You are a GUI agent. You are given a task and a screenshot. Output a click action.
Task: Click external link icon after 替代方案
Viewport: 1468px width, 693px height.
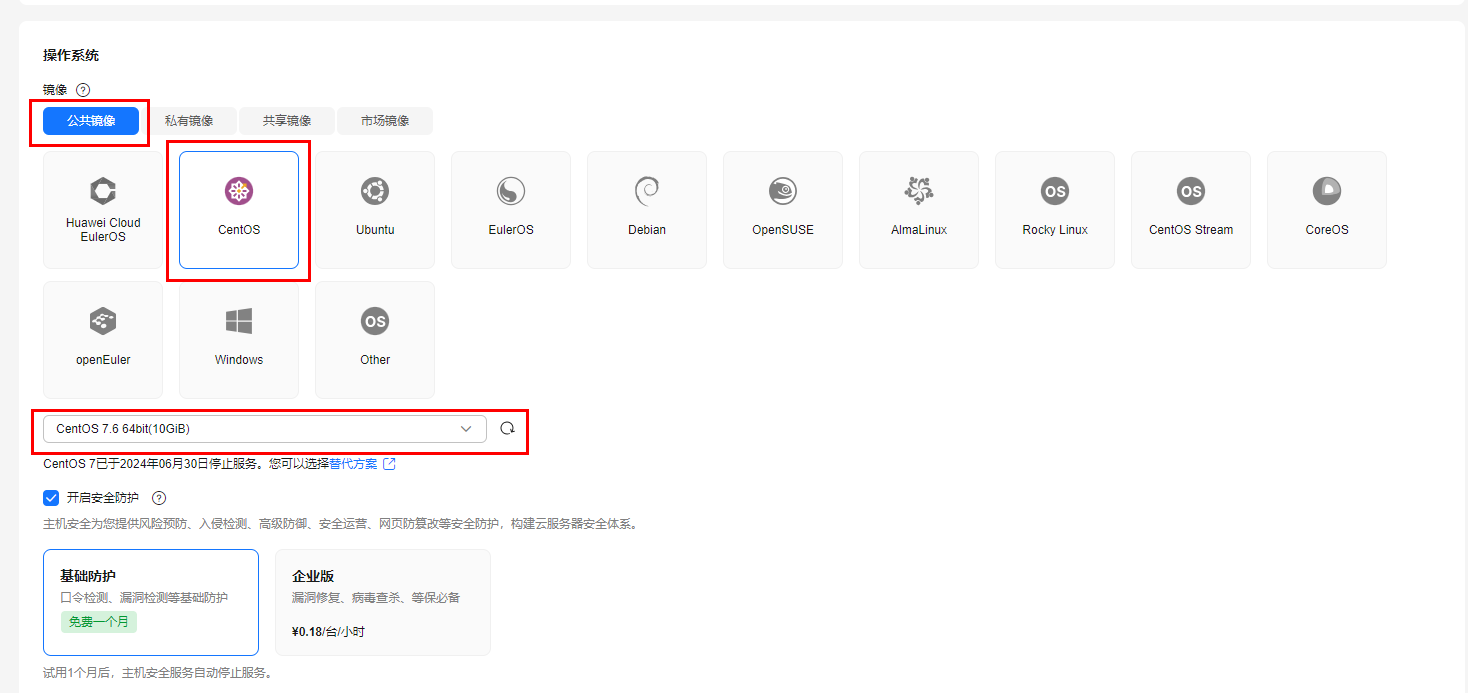coord(390,464)
